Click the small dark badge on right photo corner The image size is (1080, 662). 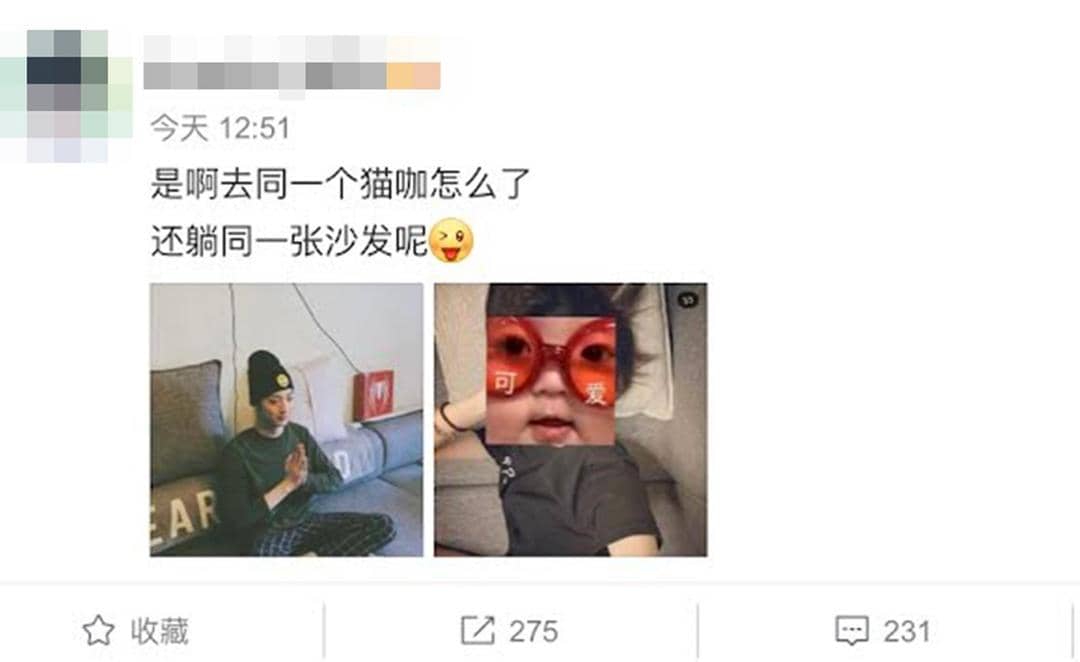point(688,300)
